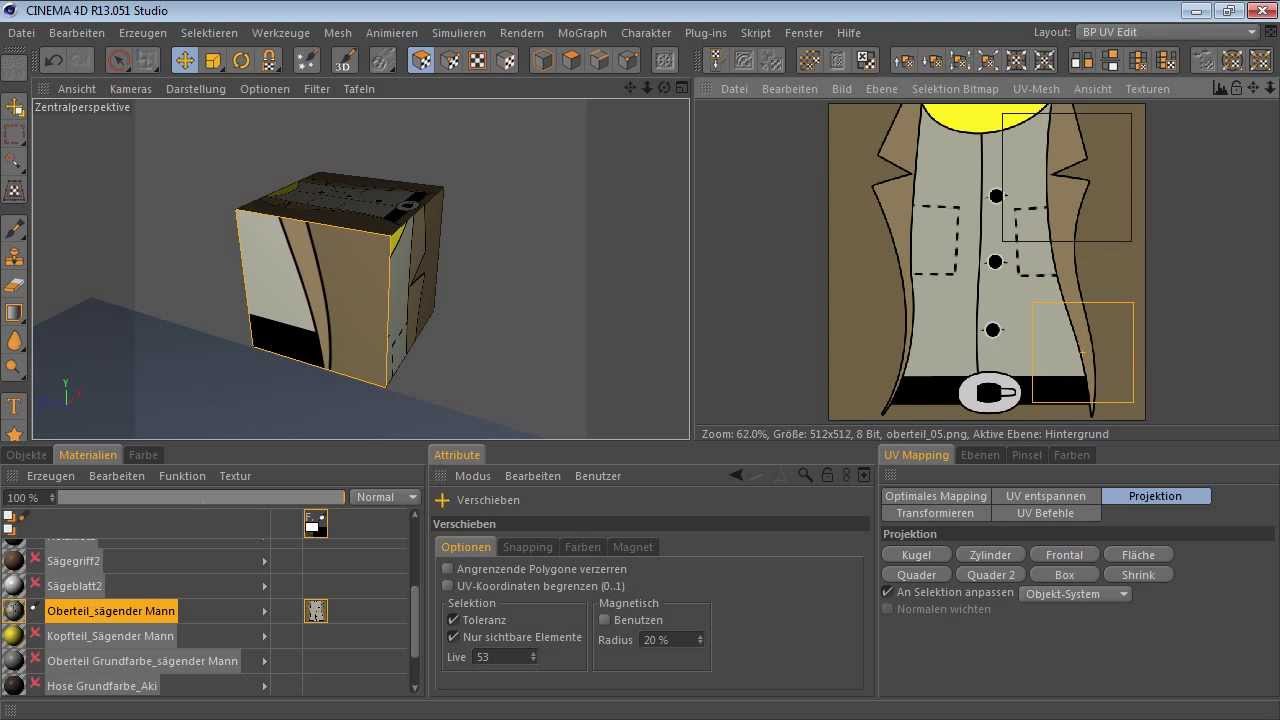Open the Optimales Mapping section
Viewport: 1280px width, 720px height.
coord(936,496)
